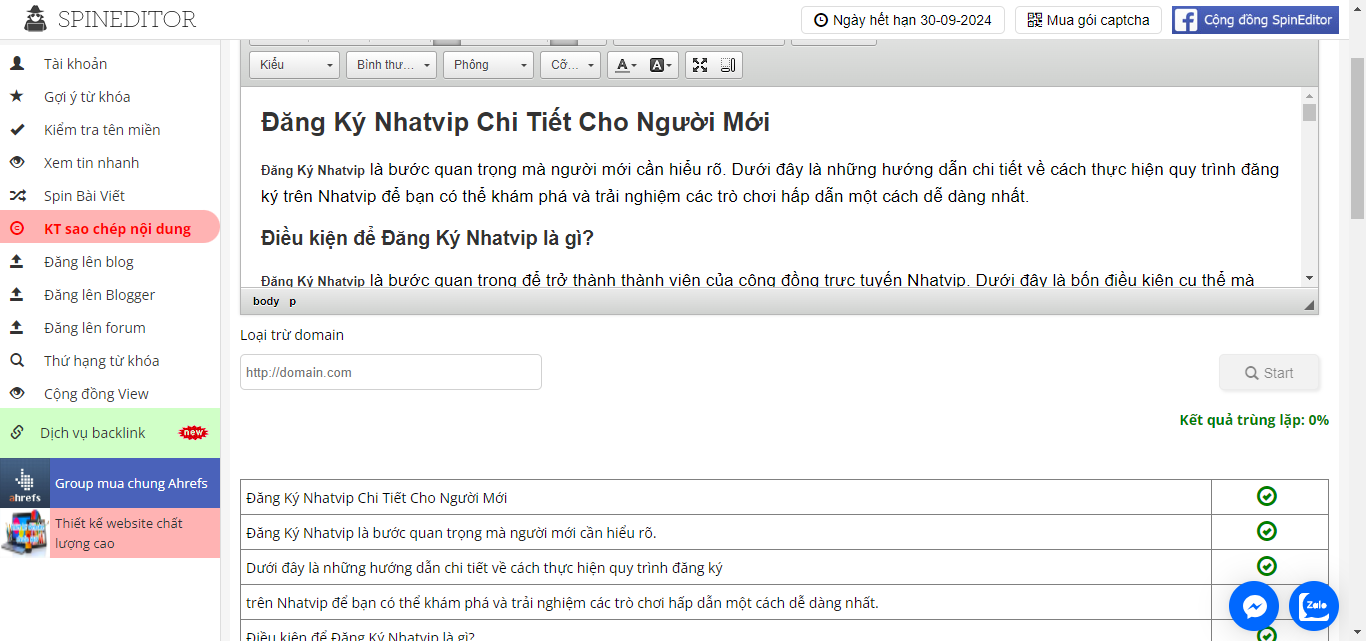
Task: Click upload icon beside Đăng lên Blogger
Action: 17,295
